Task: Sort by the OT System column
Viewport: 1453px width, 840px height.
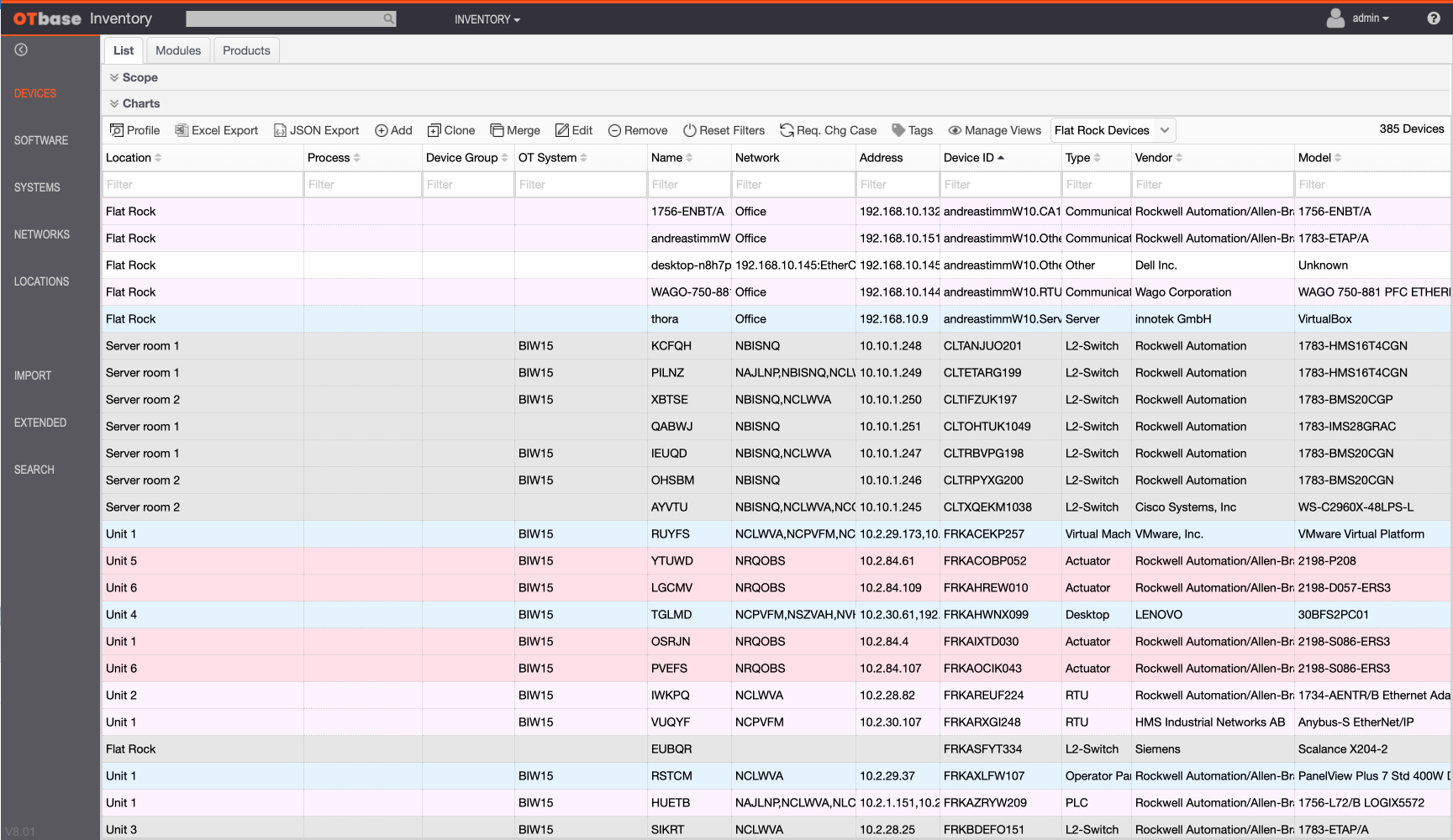Action: pyautogui.click(x=552, y=157)
